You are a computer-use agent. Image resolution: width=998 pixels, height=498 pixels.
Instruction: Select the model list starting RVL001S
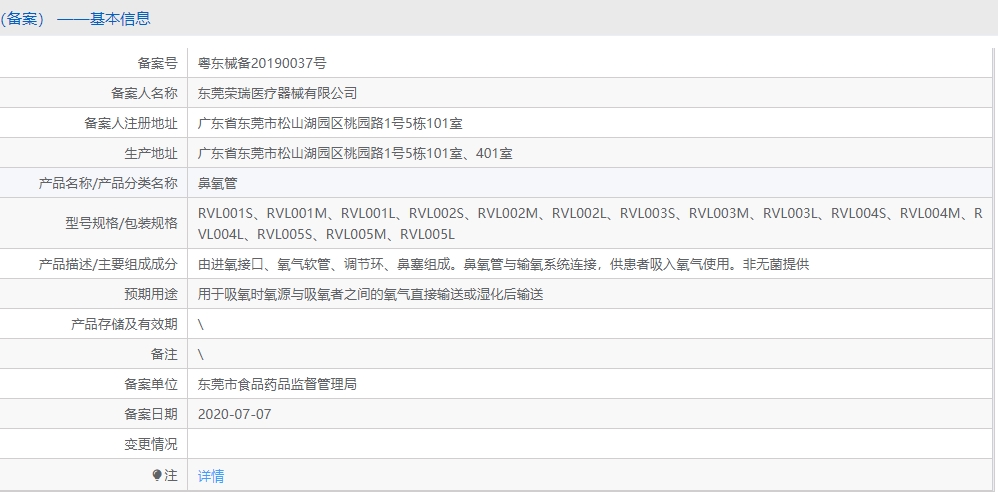click(x=591, y=224)
